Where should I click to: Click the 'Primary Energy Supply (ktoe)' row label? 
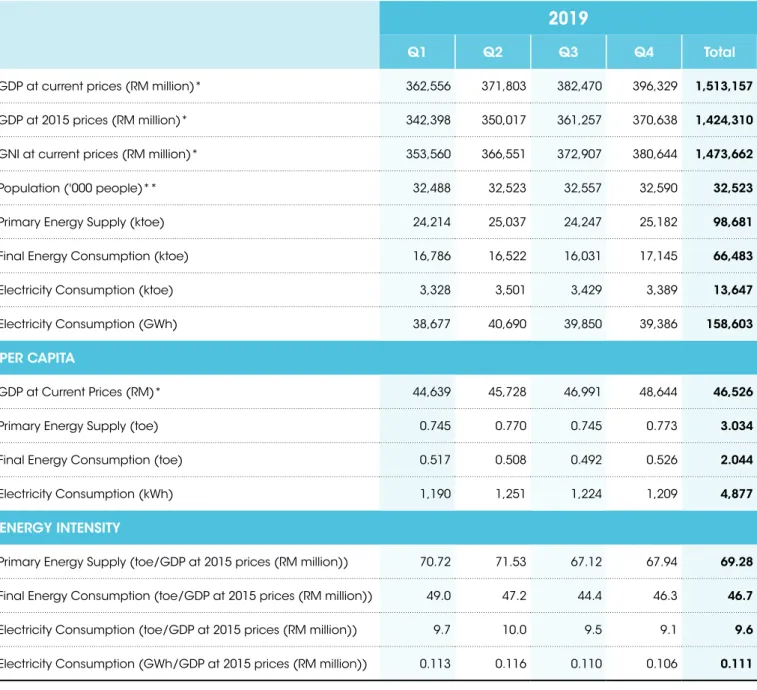point(82,222)
